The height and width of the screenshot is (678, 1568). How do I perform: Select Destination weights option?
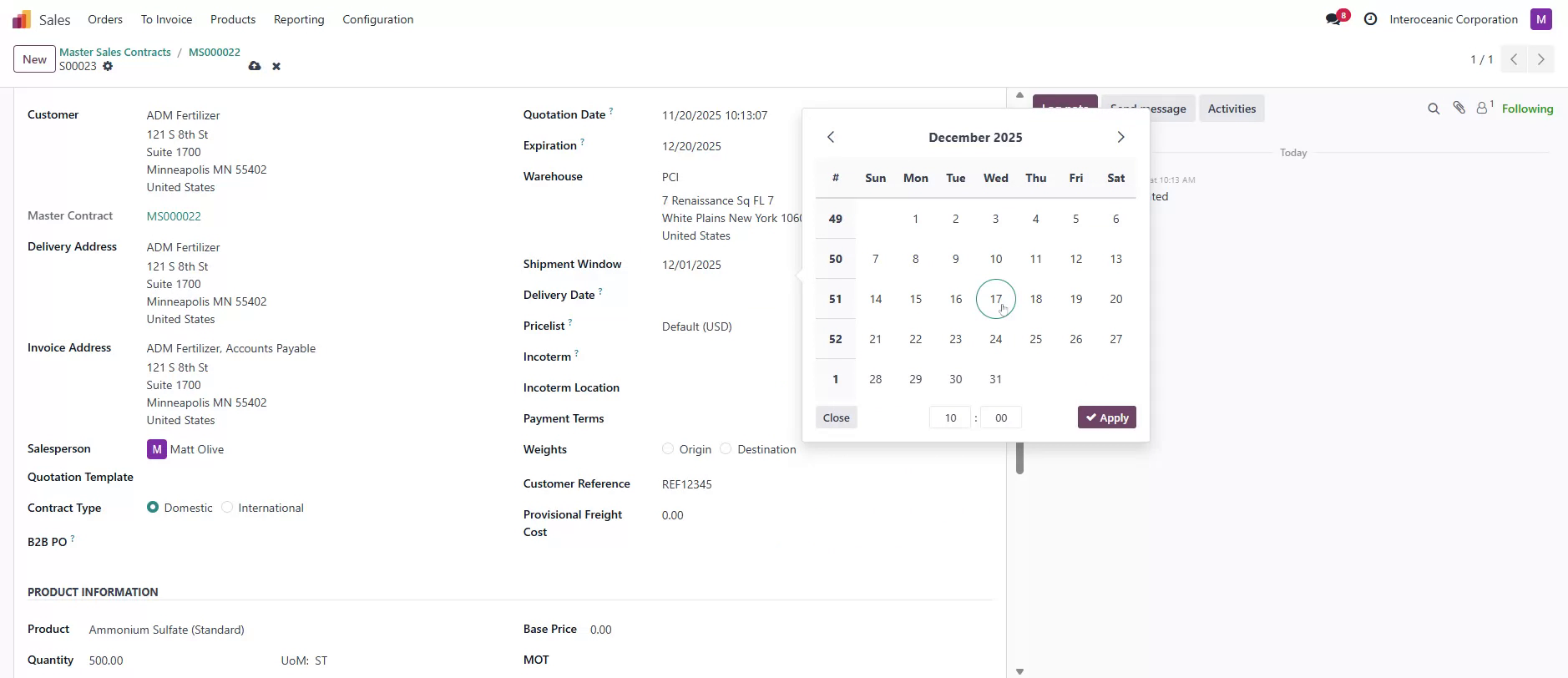click(x=726, y=449)
